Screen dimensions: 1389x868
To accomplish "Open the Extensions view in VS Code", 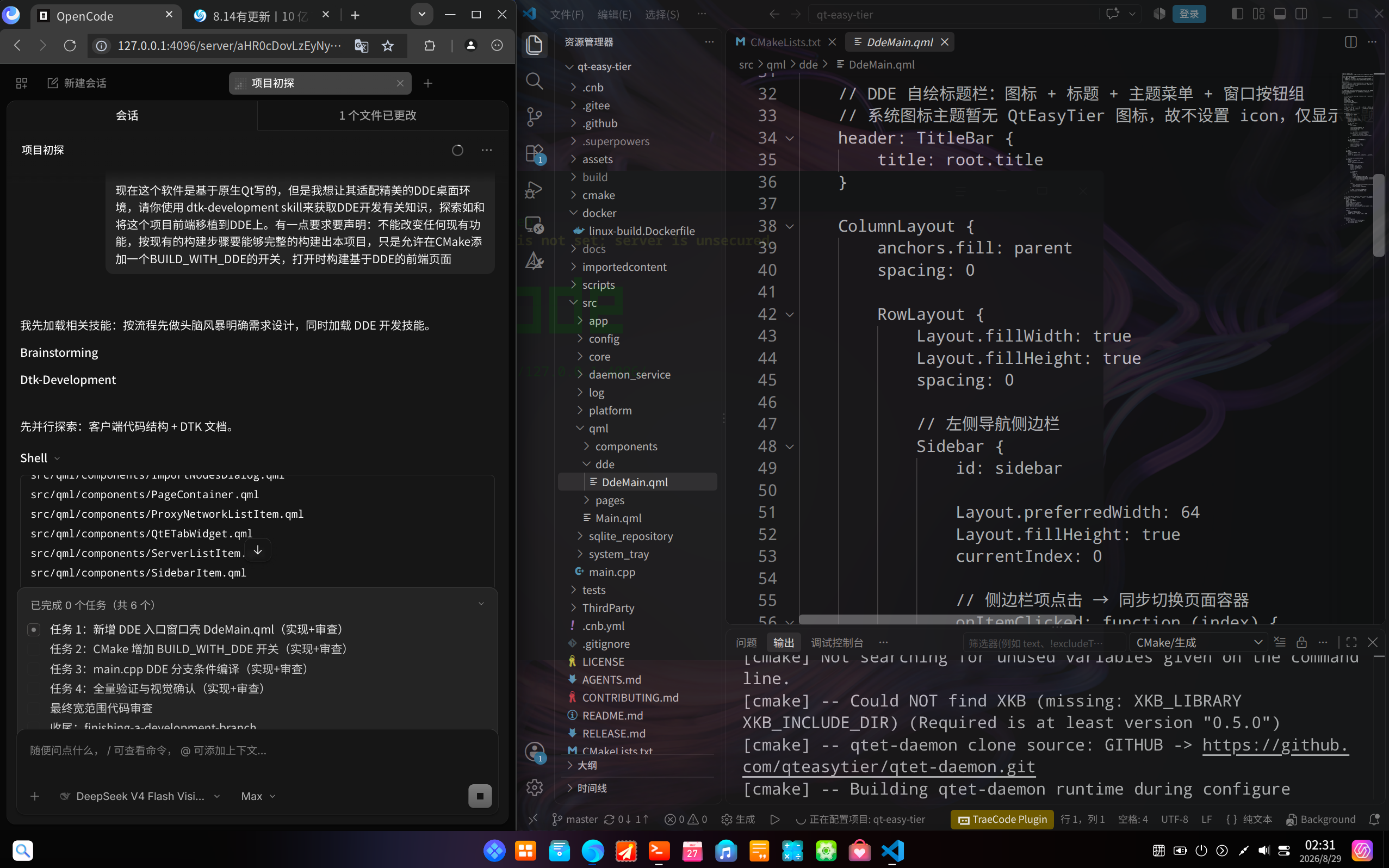I will tap(535, 153).
